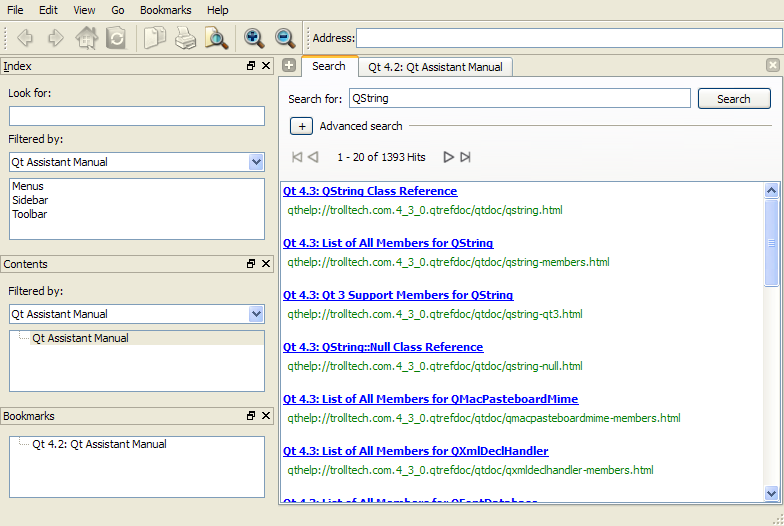The height and width of the screenshot is (526, 784).
Task: Go back with the left arrow toolbar icon
Action: pos(25,38)
